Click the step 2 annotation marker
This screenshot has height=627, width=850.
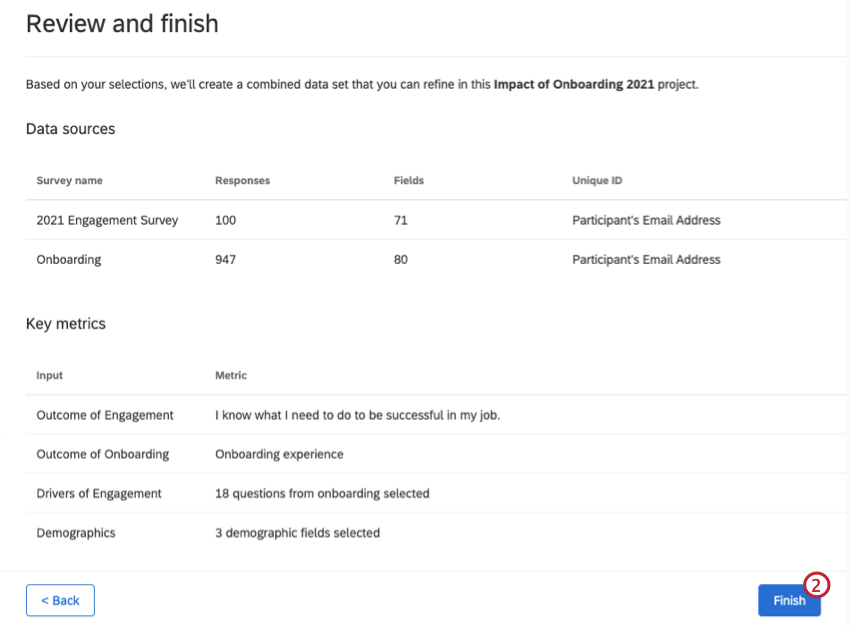point(818,586)
